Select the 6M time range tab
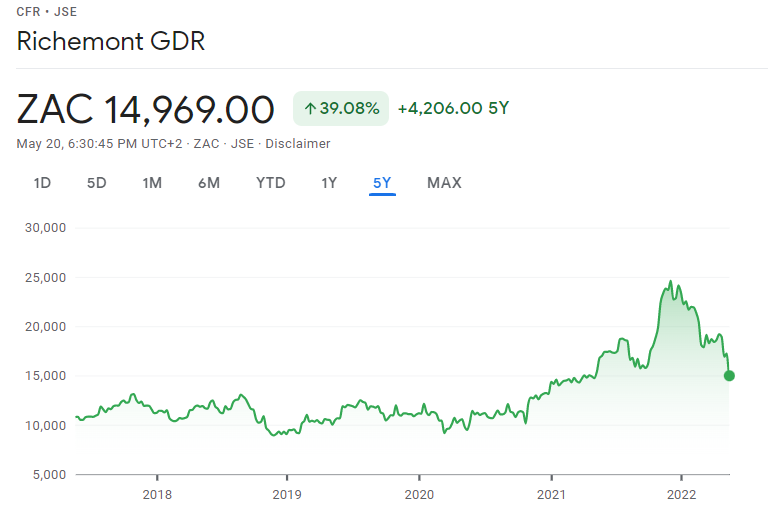This screenshot has height=513, width=768. [x=209, y=183]
